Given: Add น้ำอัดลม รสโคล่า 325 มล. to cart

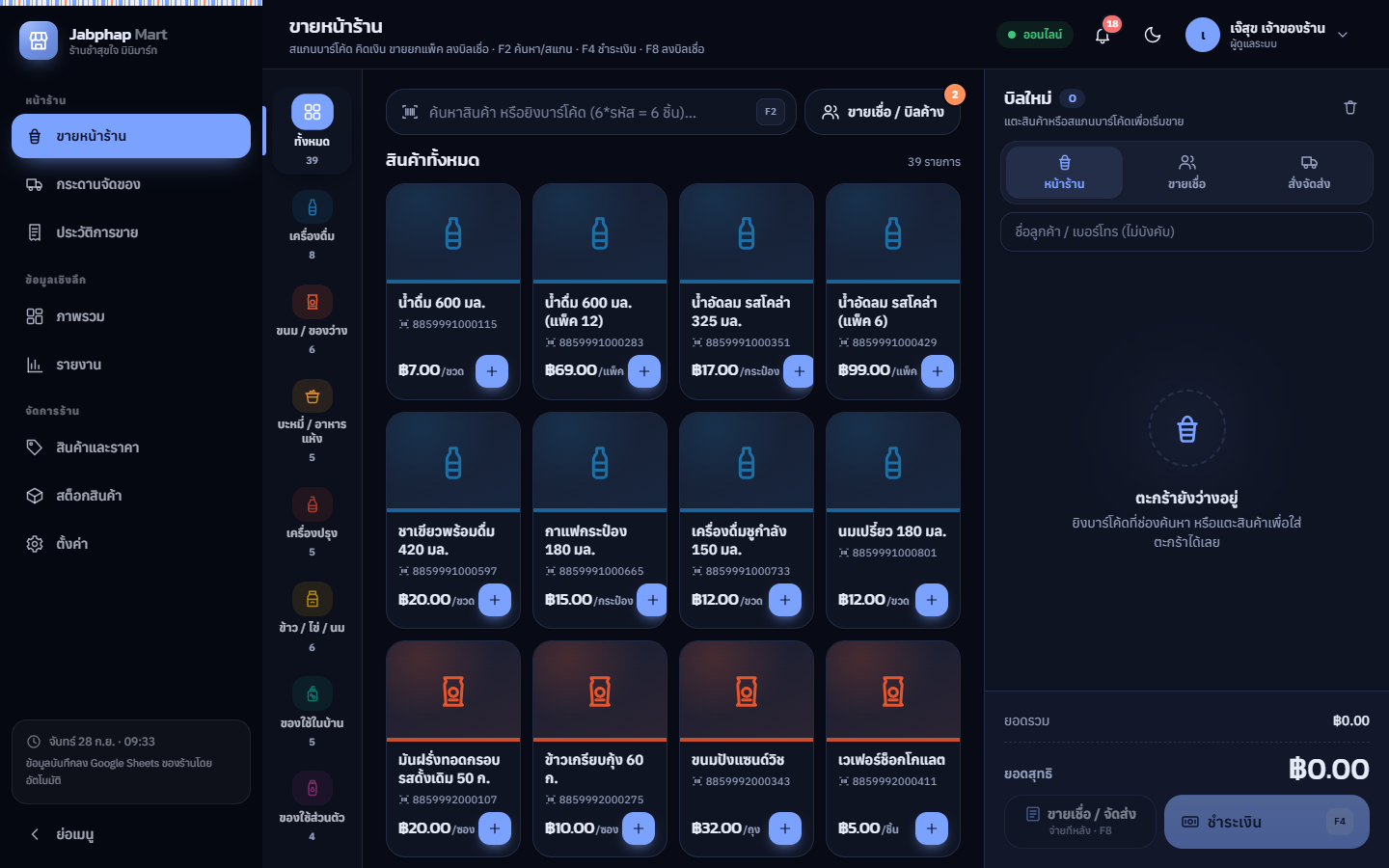Looking at the screenshot, I should tap(799, 371).
